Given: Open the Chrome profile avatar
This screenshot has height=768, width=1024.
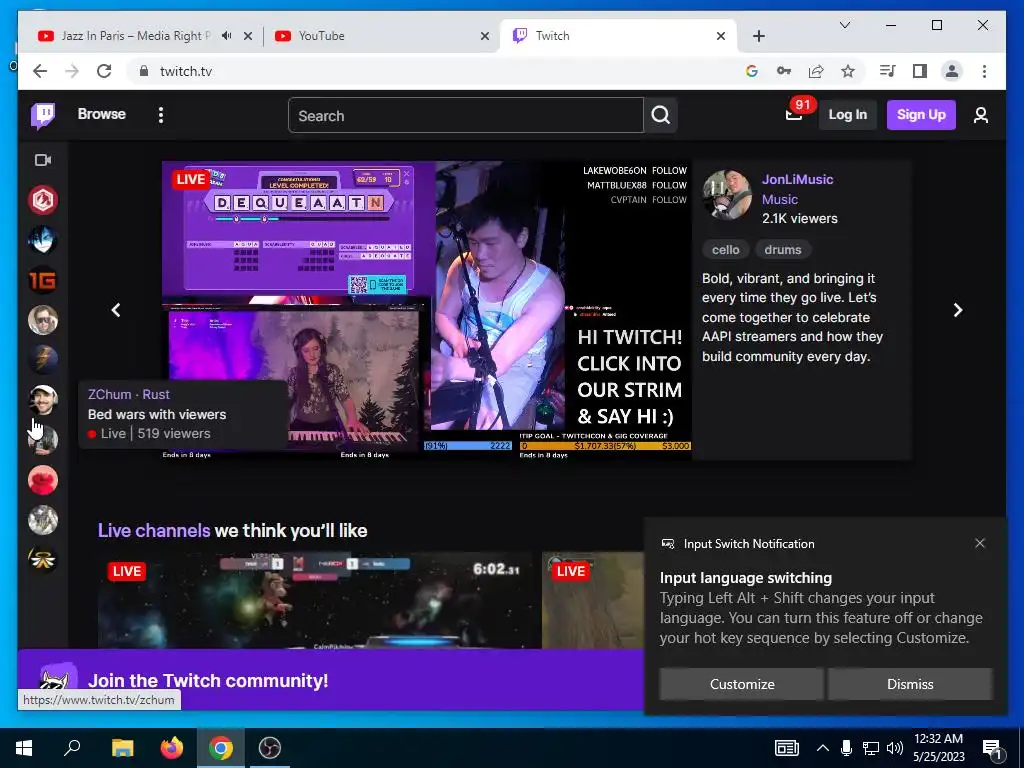Looking at the screenshot, I should tap(952, 71).
